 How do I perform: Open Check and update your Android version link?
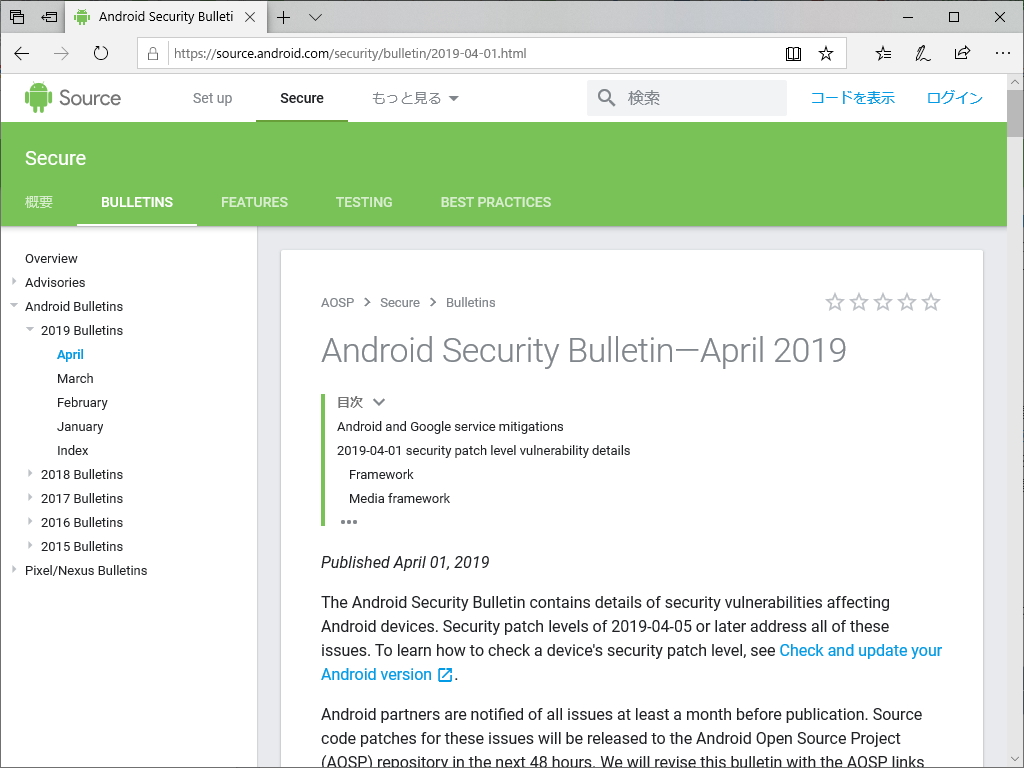pos(860,650)
